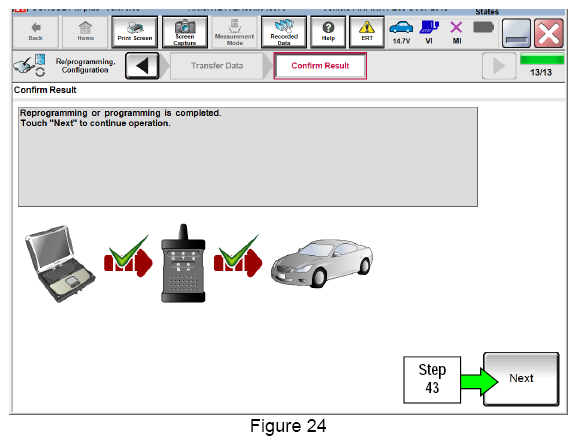Viewport: 577px width, 445px height.
Task: Open Recorded Data
Action: pyautogui.click(x=284, y=32)
